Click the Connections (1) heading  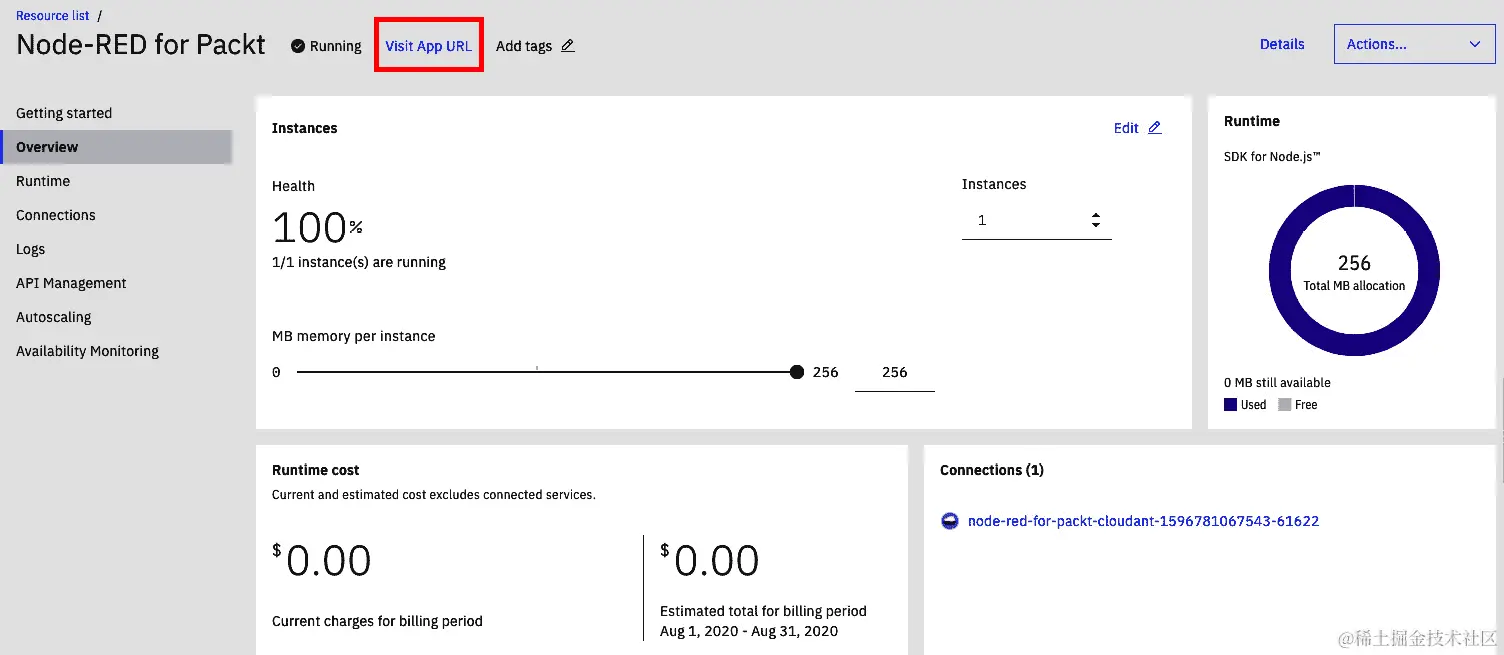click(x=992, y=470)
